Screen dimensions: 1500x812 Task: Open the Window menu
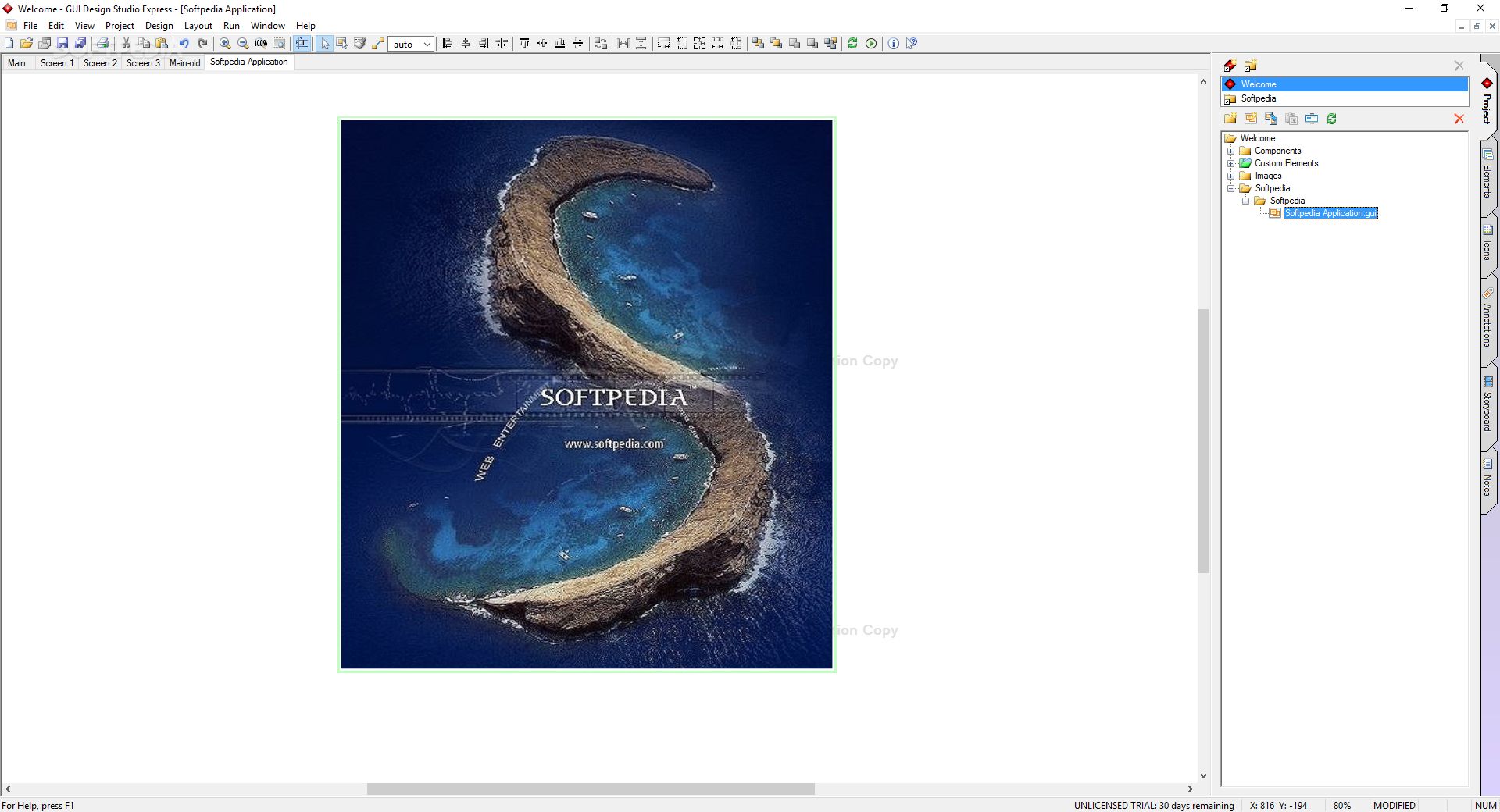coord(267,26)
